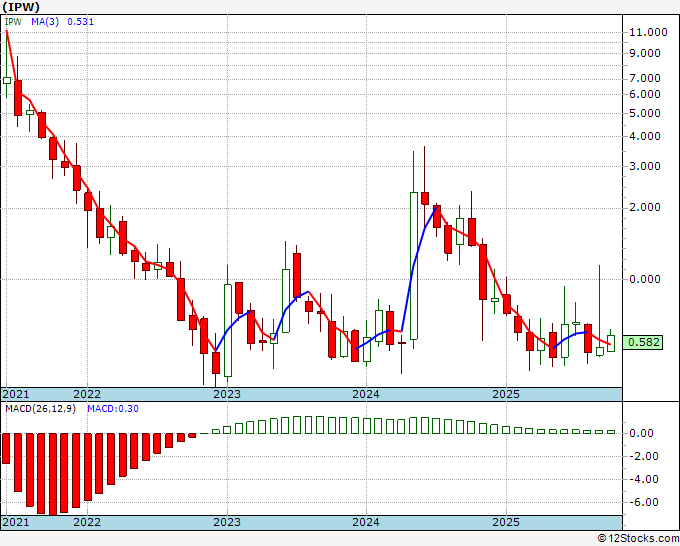Click the lowest red MACD histogram bar
680x546 pixels.
[x=53, y=474]
